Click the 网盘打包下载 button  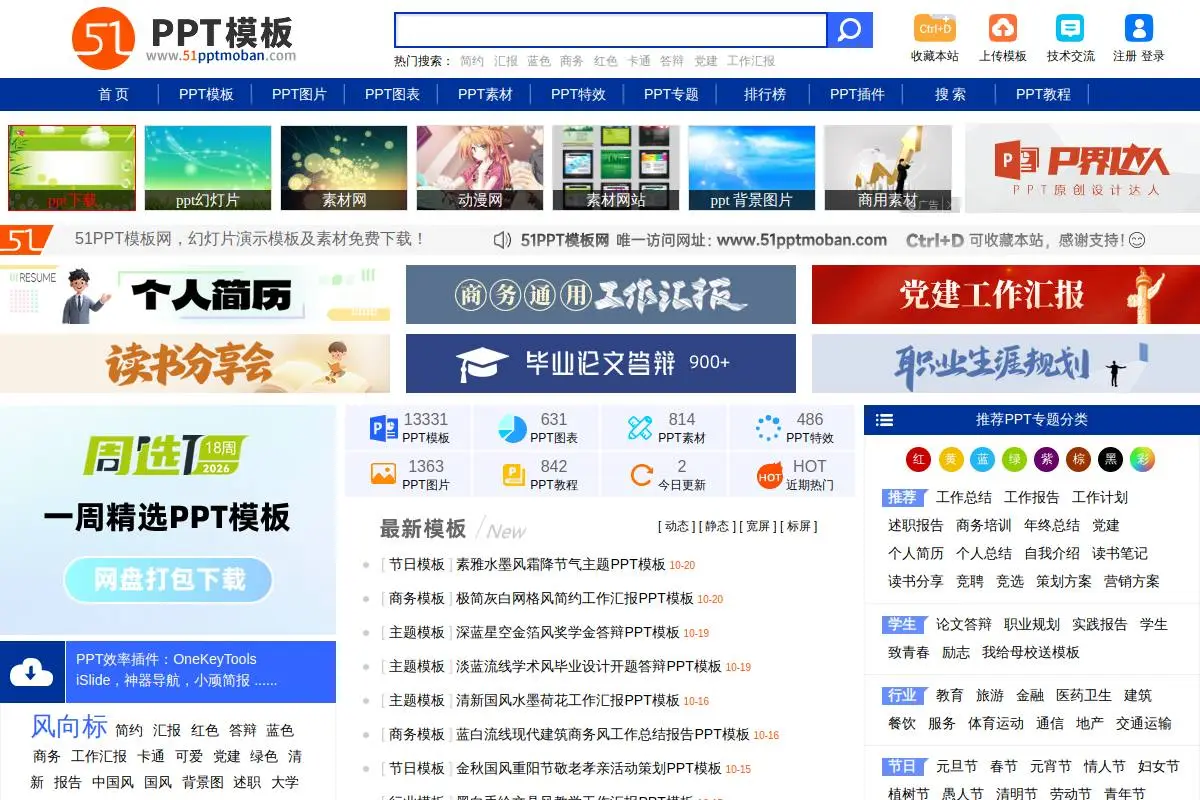pyautogui.click(x=169, y=579)
